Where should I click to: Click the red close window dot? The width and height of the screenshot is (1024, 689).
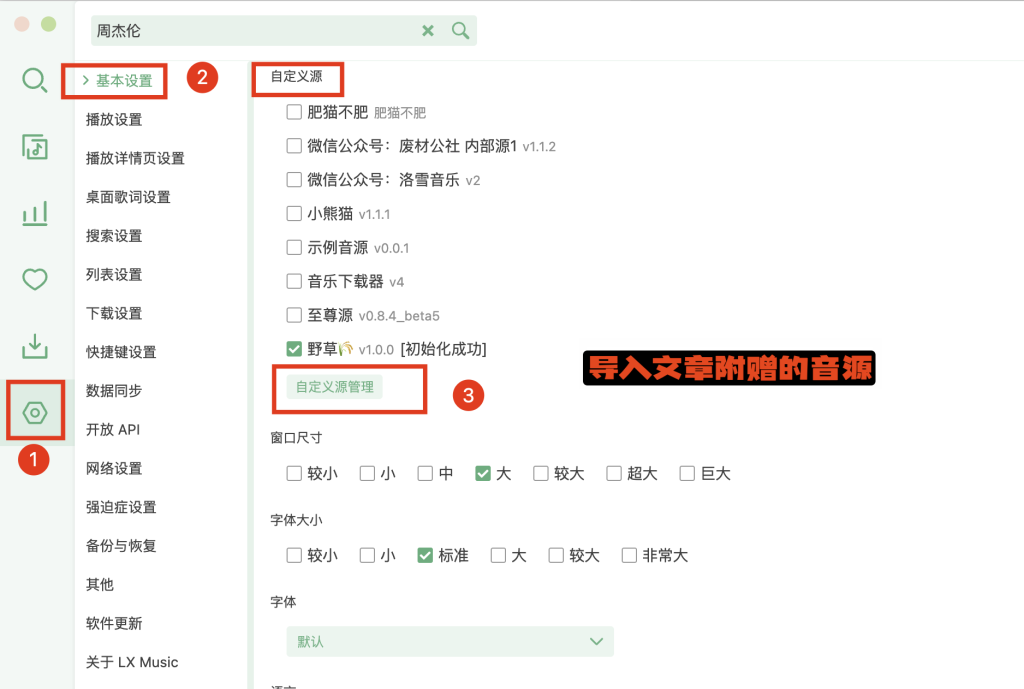(22, 24)
